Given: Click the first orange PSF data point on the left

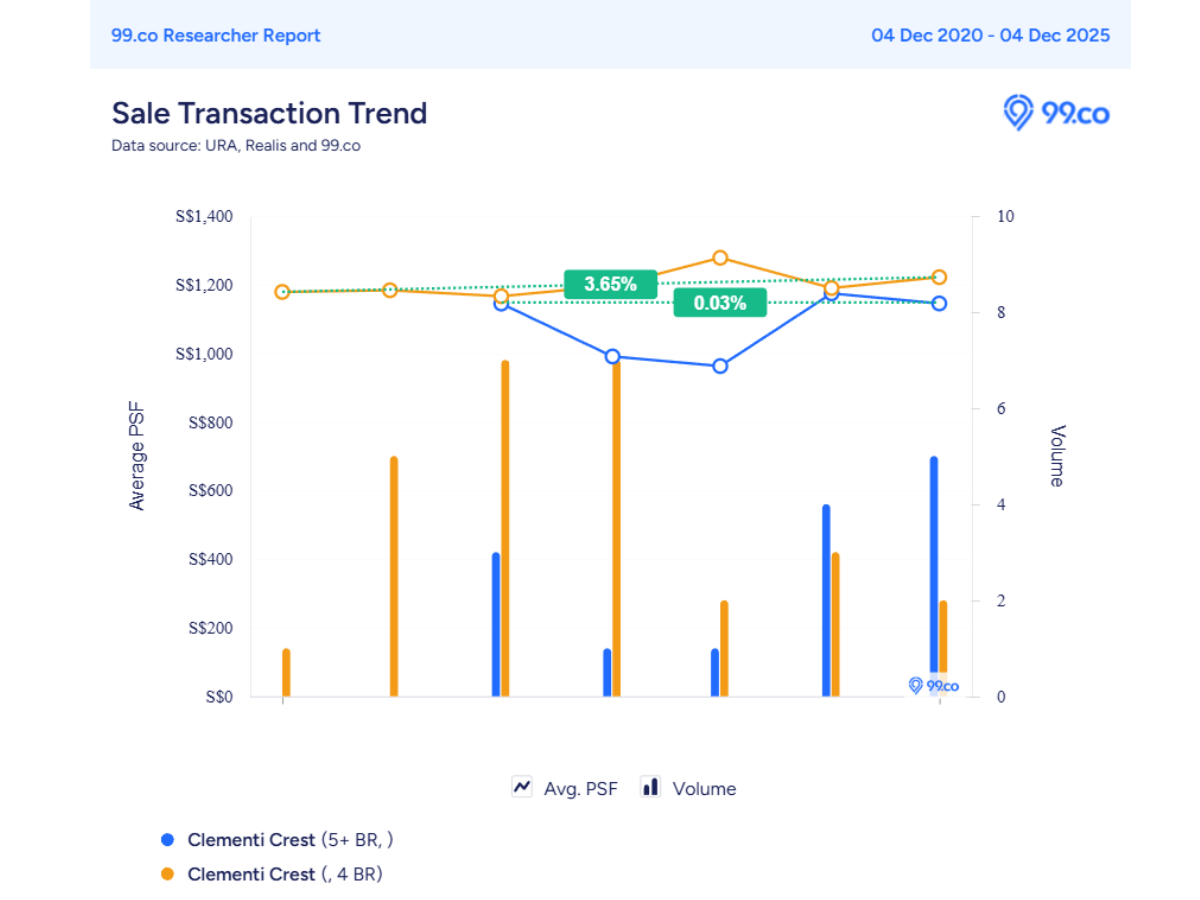Looking at the screenshot, I should (283, 292).
